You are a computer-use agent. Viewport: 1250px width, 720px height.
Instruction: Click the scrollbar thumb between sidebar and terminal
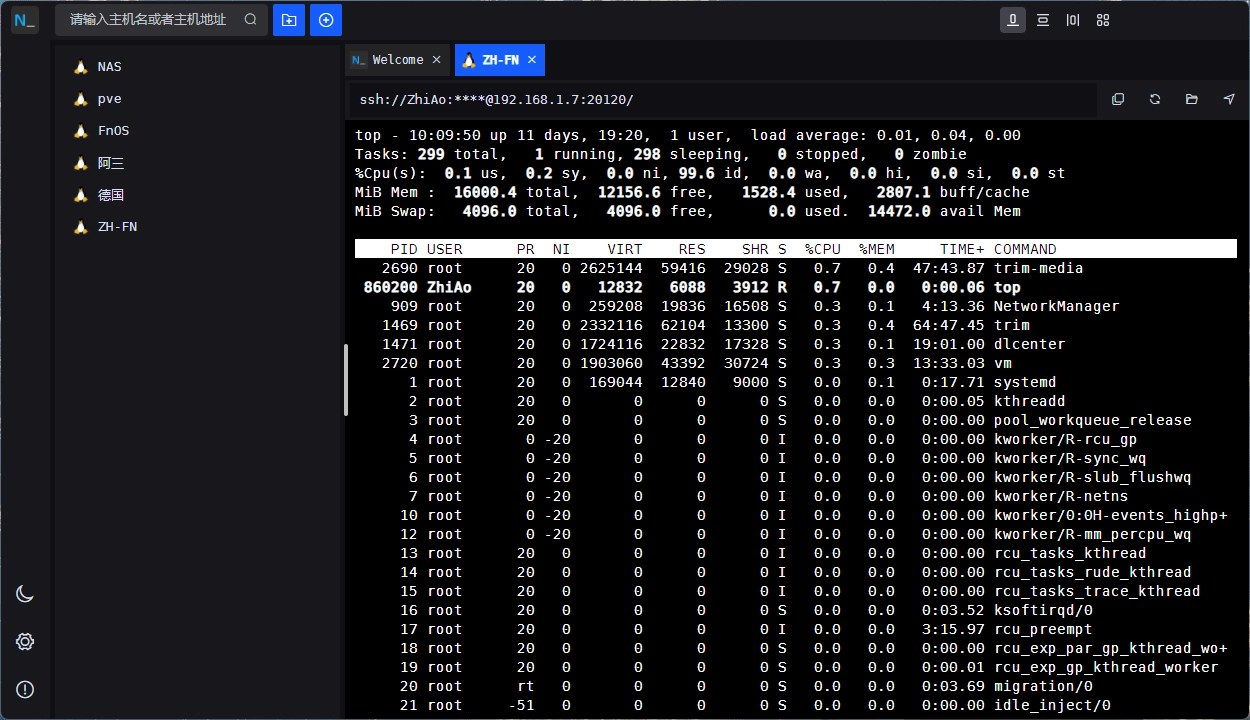pyautogui.click(x=346, y=380)
